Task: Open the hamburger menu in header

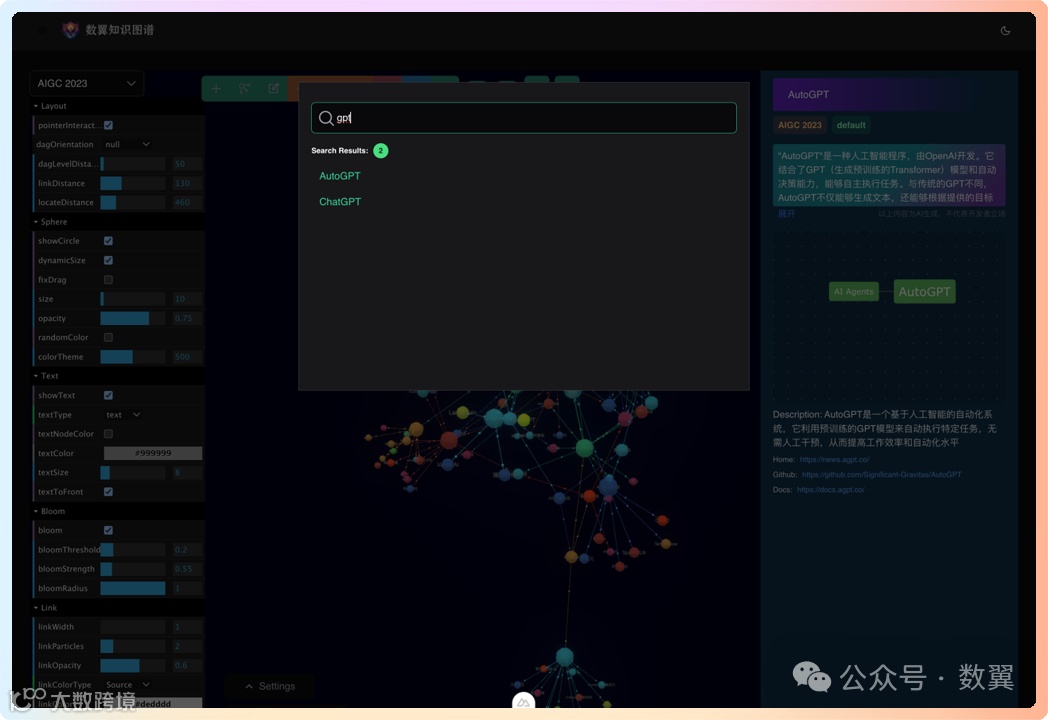Action: pyautogui.click(x=42, y=31)
